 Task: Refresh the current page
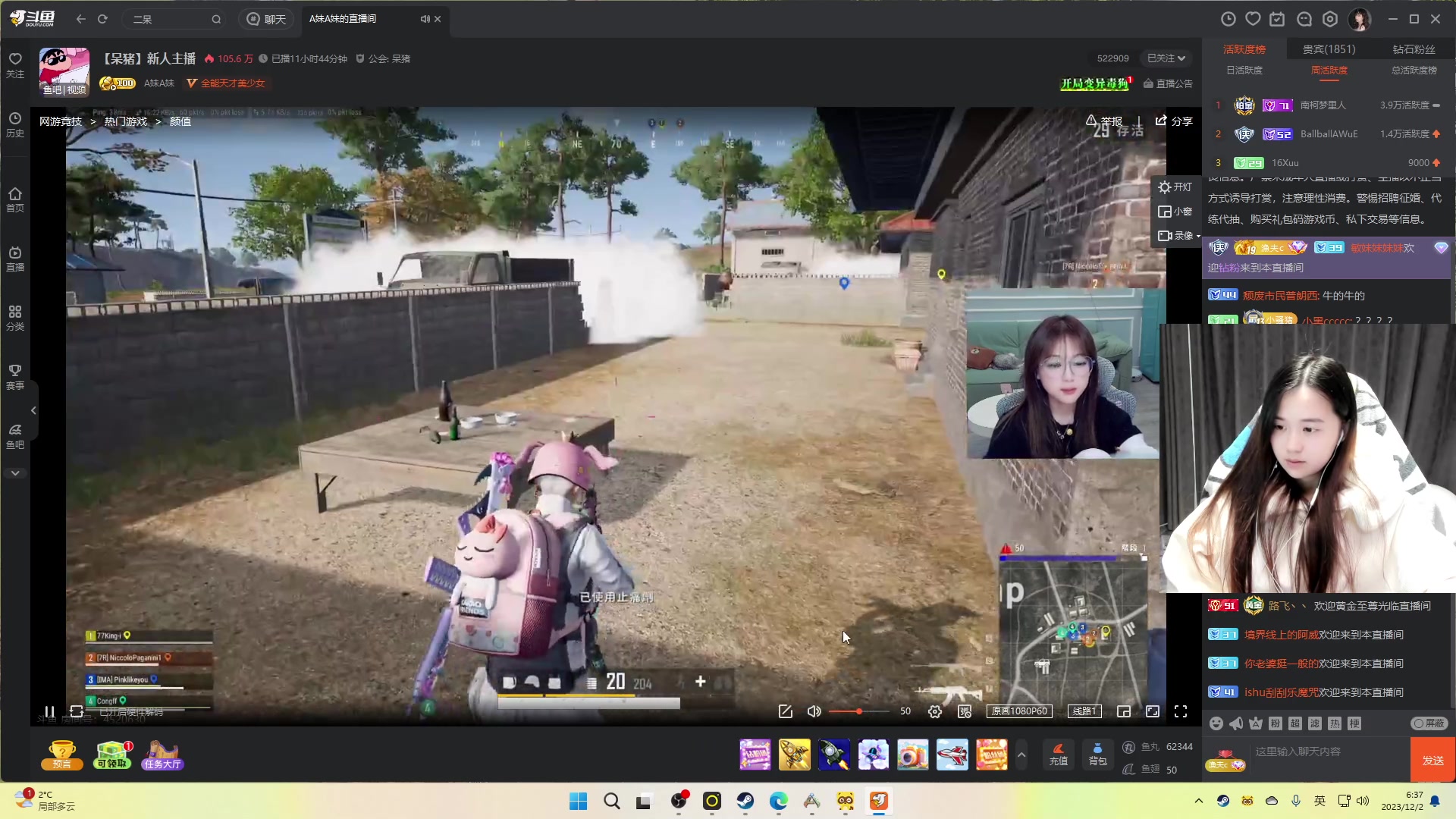click(102, 19)
